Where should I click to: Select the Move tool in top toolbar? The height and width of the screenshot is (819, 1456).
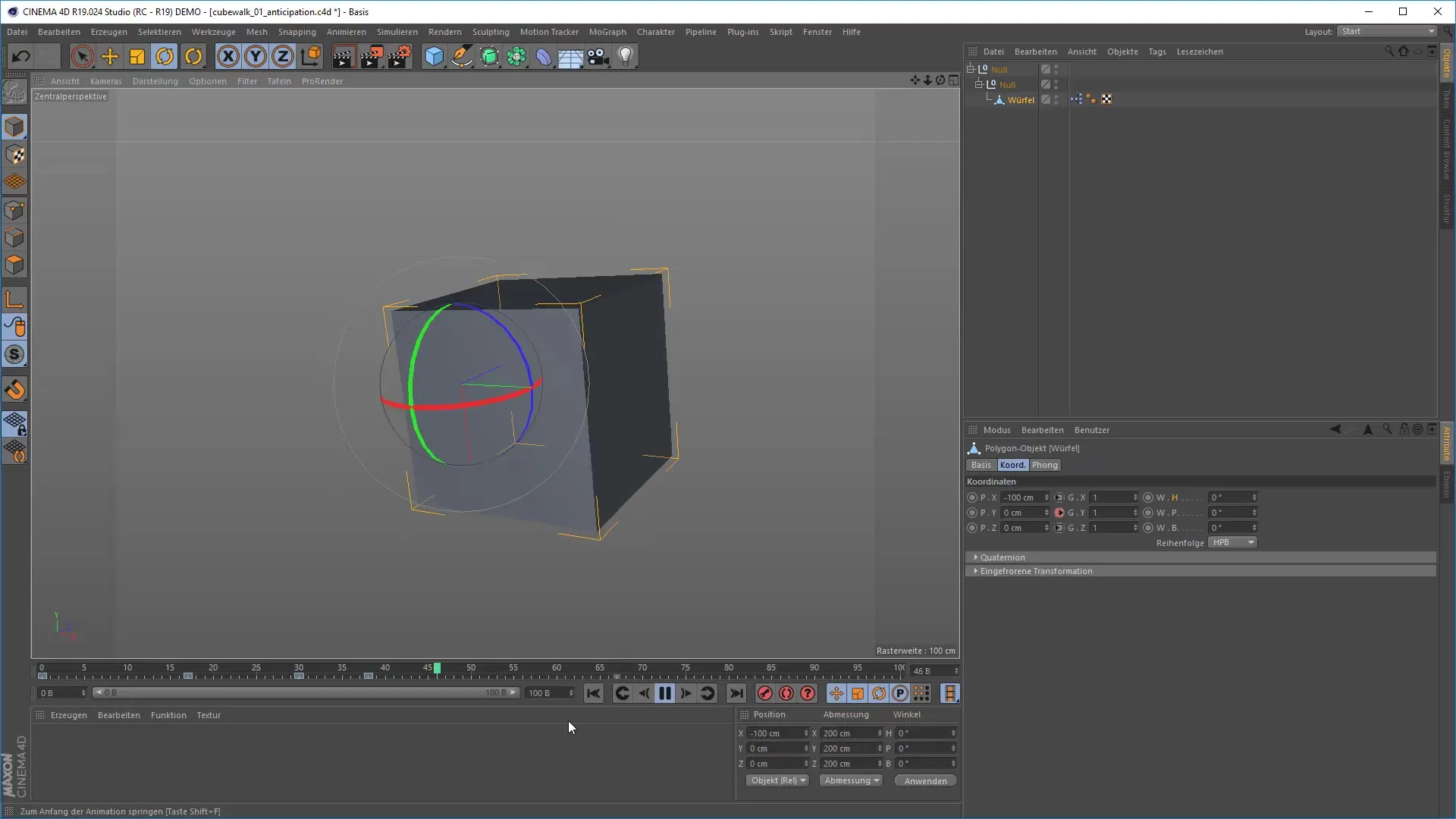110,57
